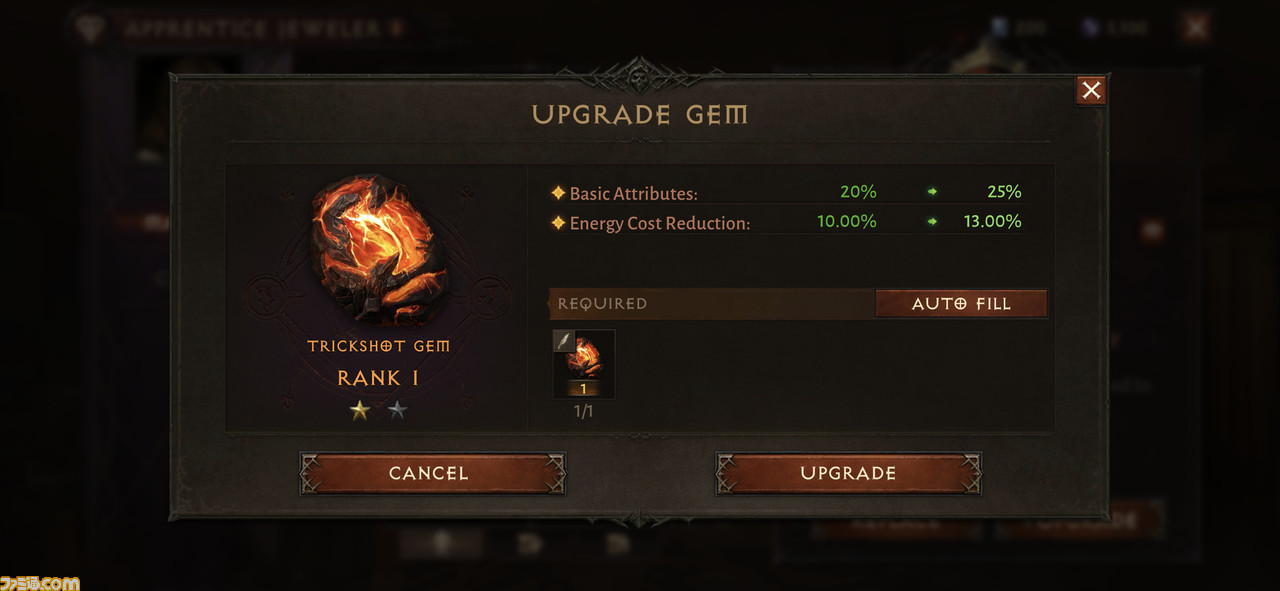The image size is (1280, 591).
Task: Click the 1/1 material count label
Action: 583,411
